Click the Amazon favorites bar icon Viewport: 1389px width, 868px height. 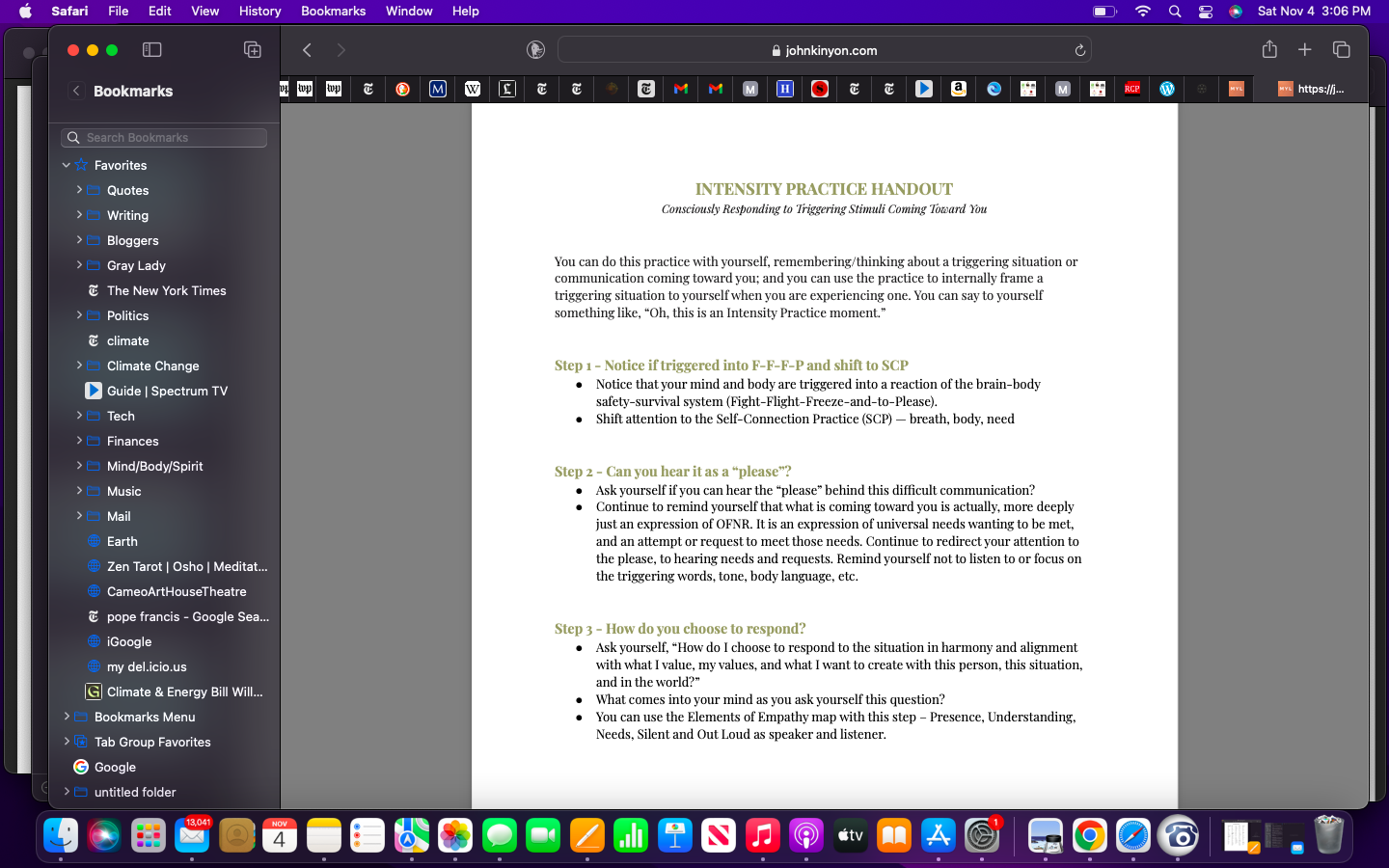tap(958, 89)
